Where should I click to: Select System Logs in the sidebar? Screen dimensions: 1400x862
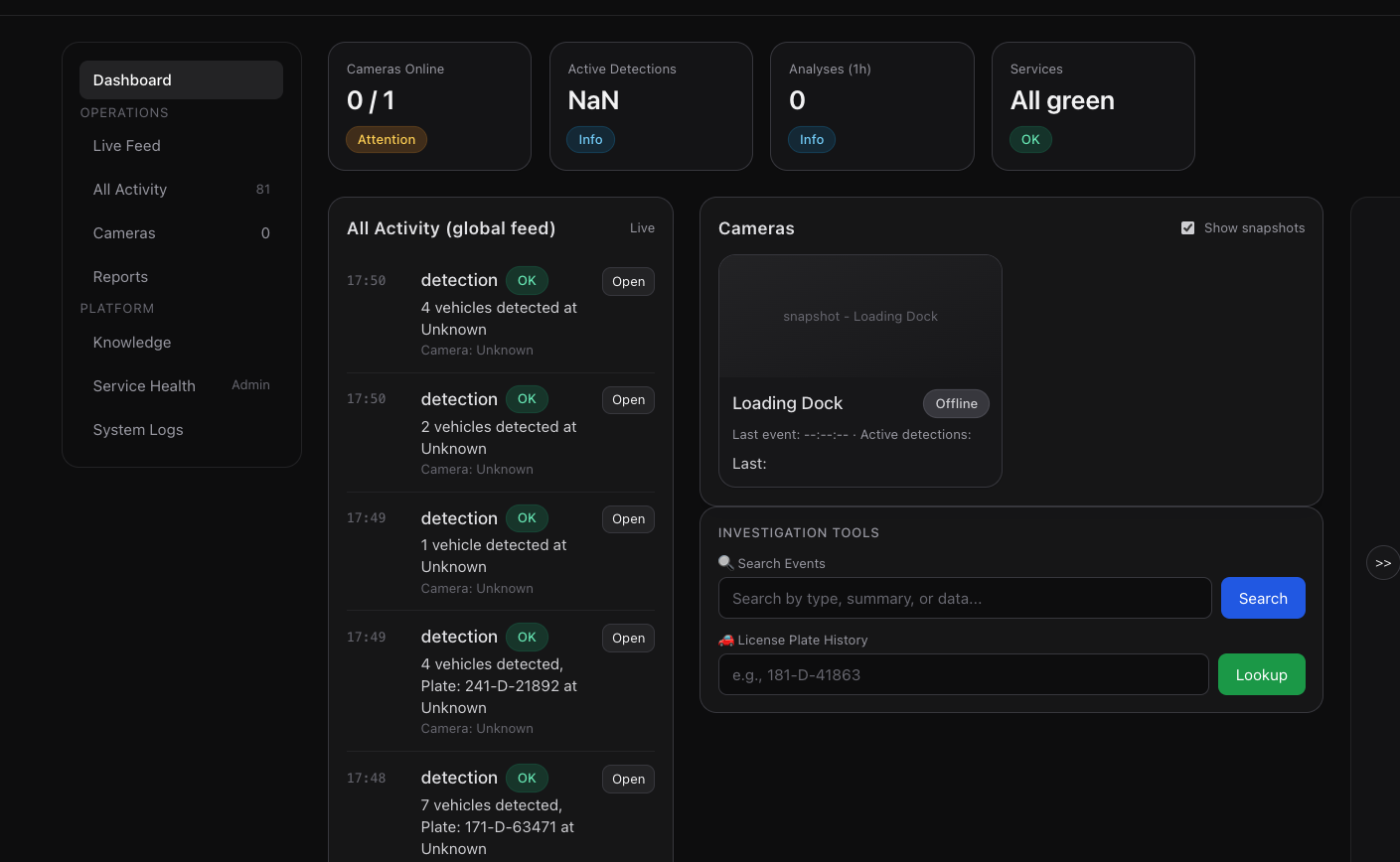tap(137, 429)
